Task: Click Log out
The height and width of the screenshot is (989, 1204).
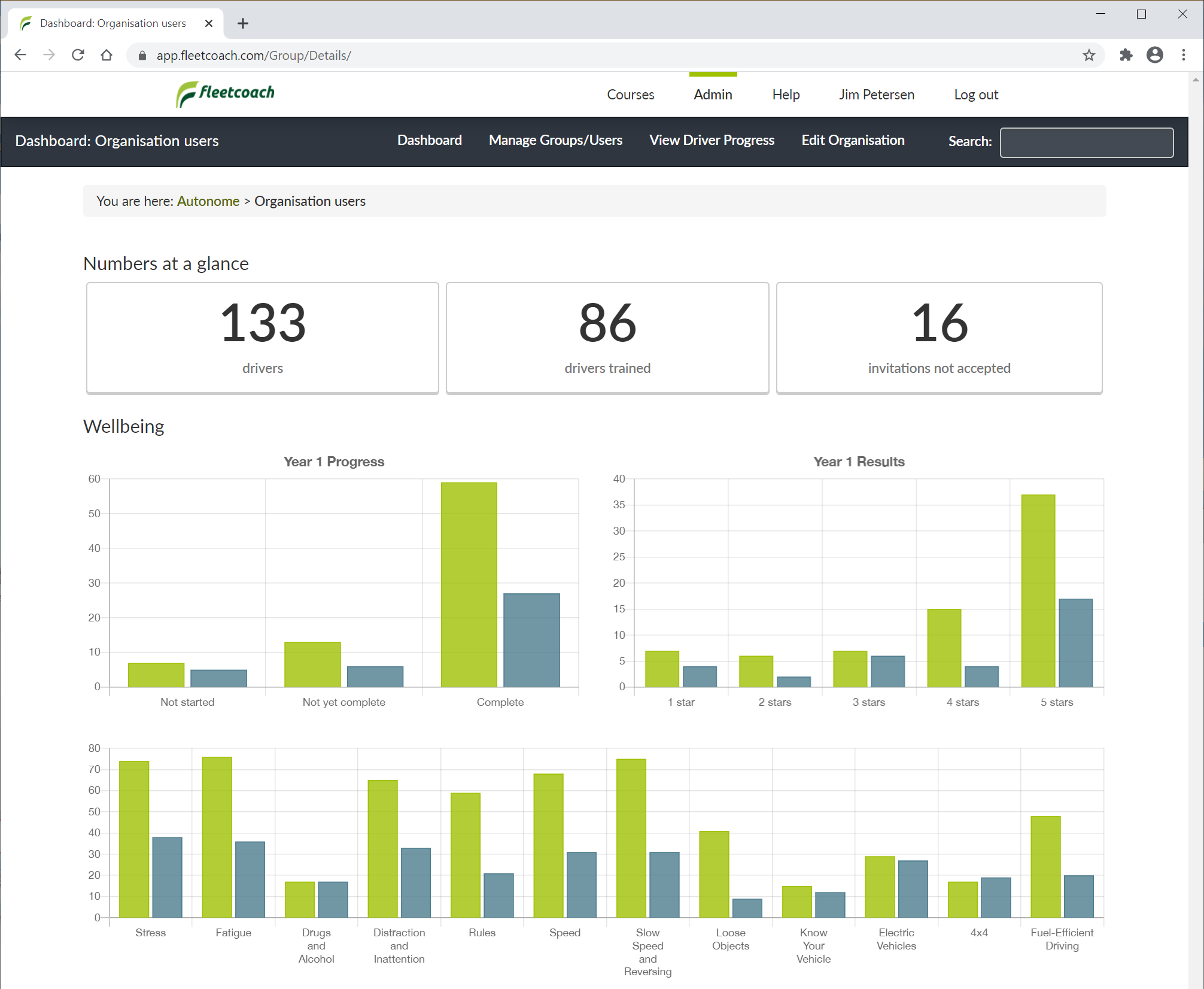Action: pyautogui.click(x=976, y=95)
